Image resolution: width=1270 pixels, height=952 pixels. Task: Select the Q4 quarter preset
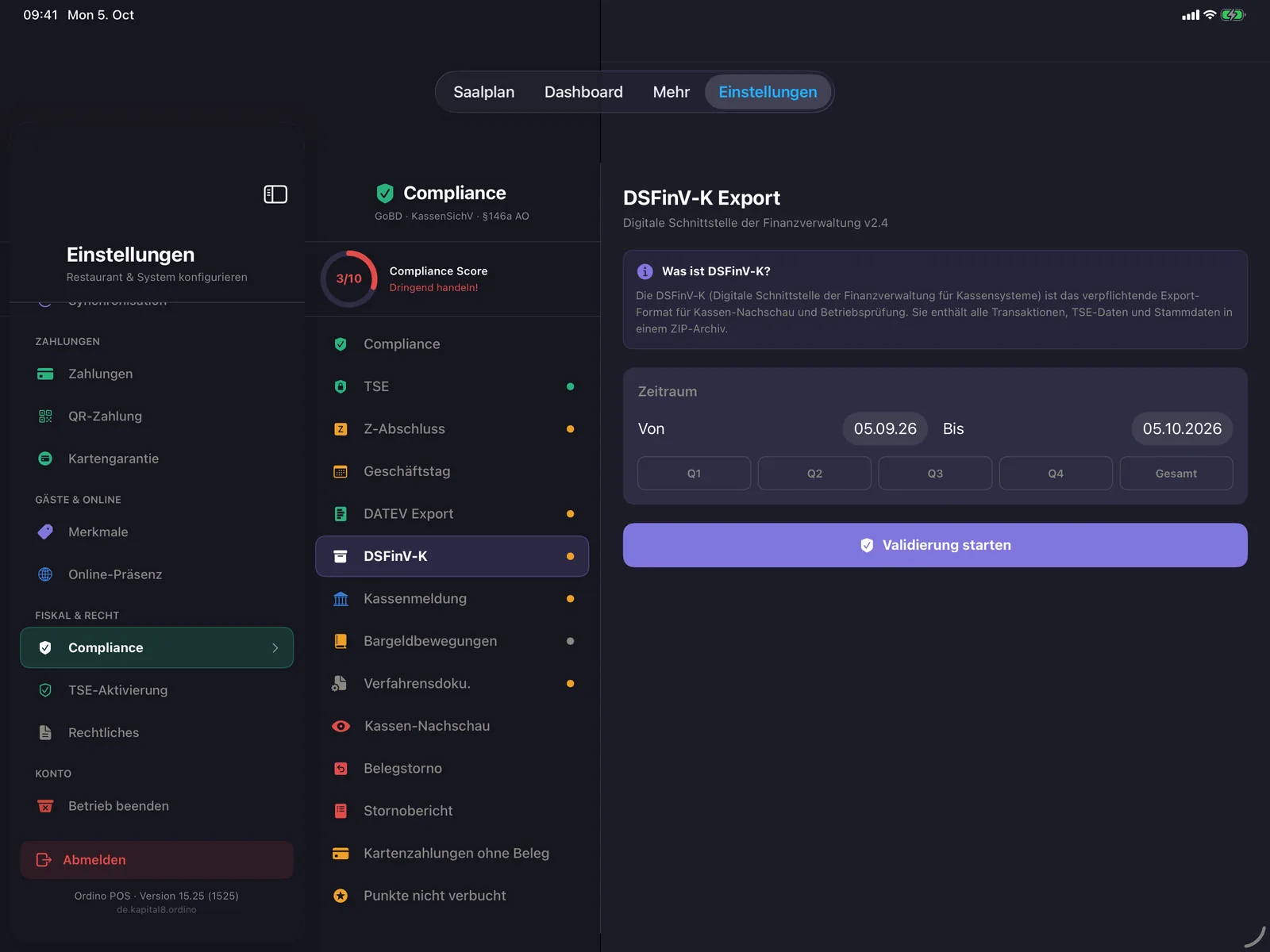coord(1056,474)
